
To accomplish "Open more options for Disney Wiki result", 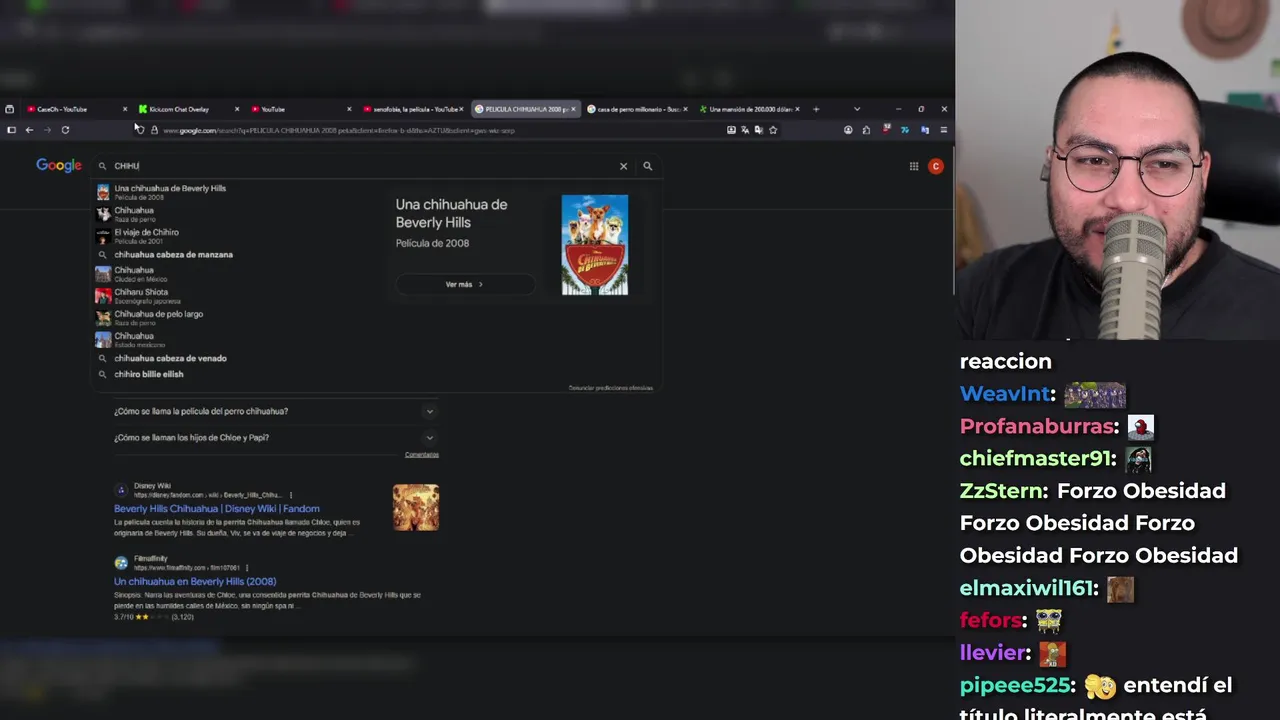I will 291,495.
